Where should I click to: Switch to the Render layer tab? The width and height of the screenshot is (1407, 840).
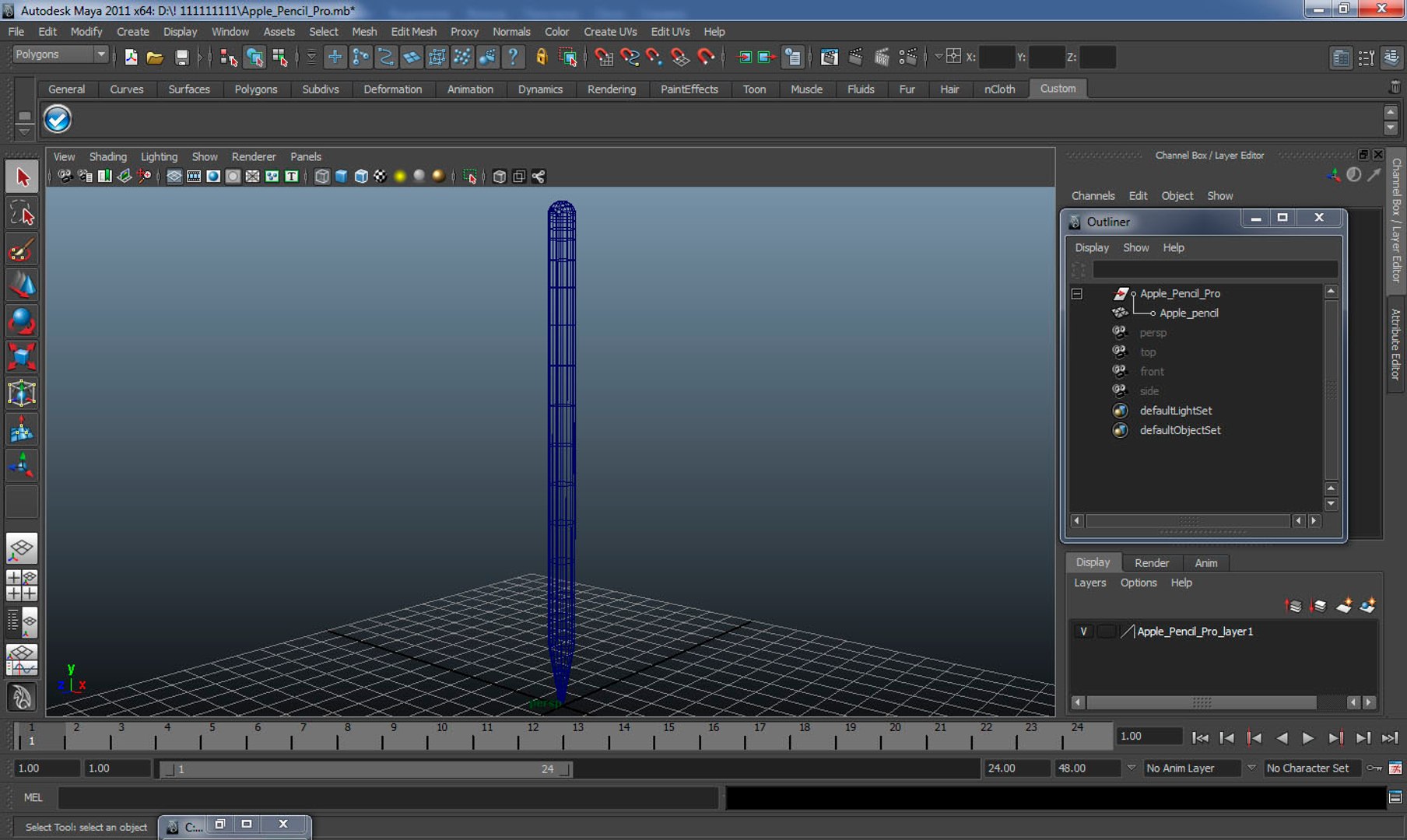pos(1152,562)
